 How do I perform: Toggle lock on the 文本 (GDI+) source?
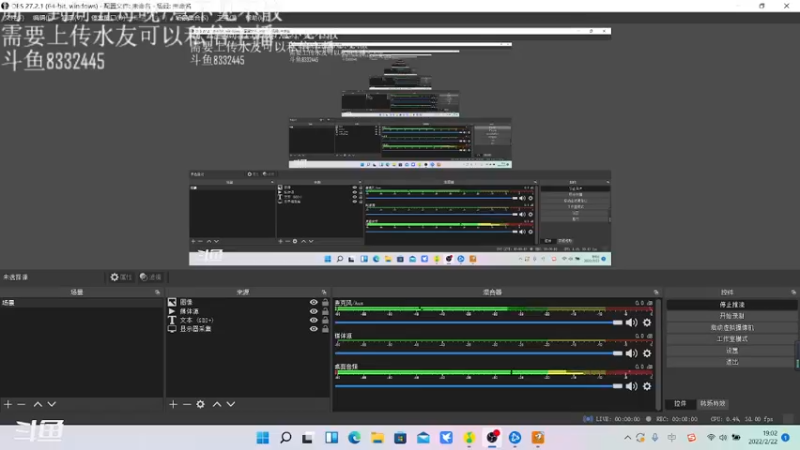pos(325,320)
